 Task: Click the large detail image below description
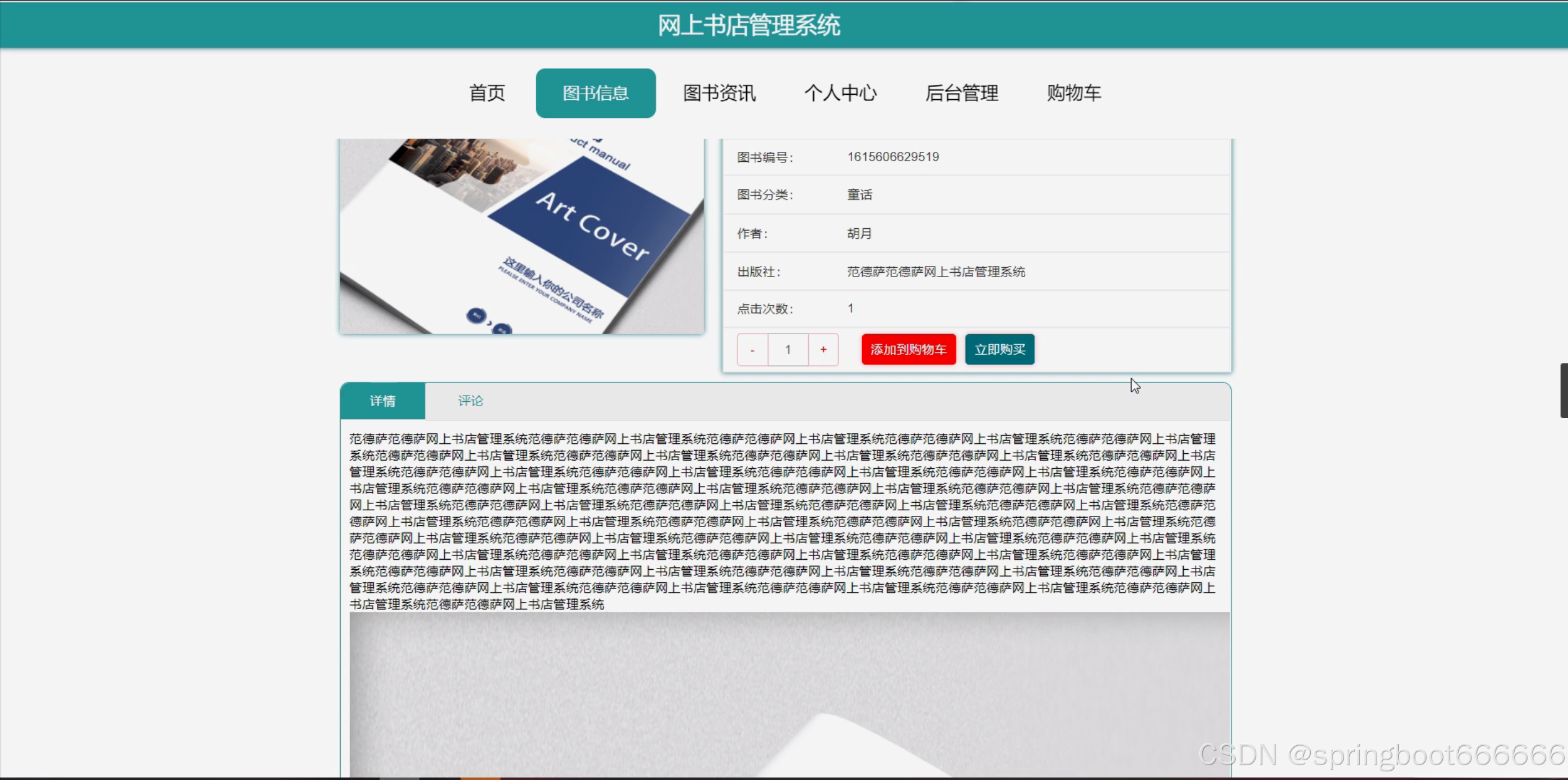click(x=789, y=694)
